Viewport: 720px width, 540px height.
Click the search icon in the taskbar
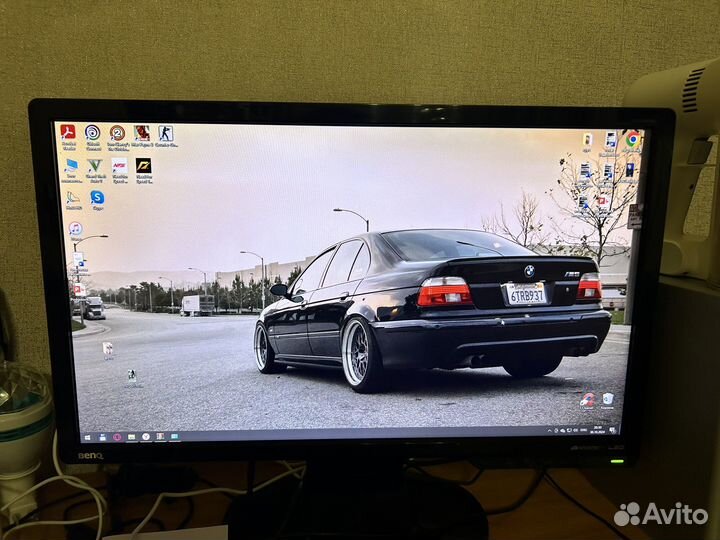(x=101, y=436)
